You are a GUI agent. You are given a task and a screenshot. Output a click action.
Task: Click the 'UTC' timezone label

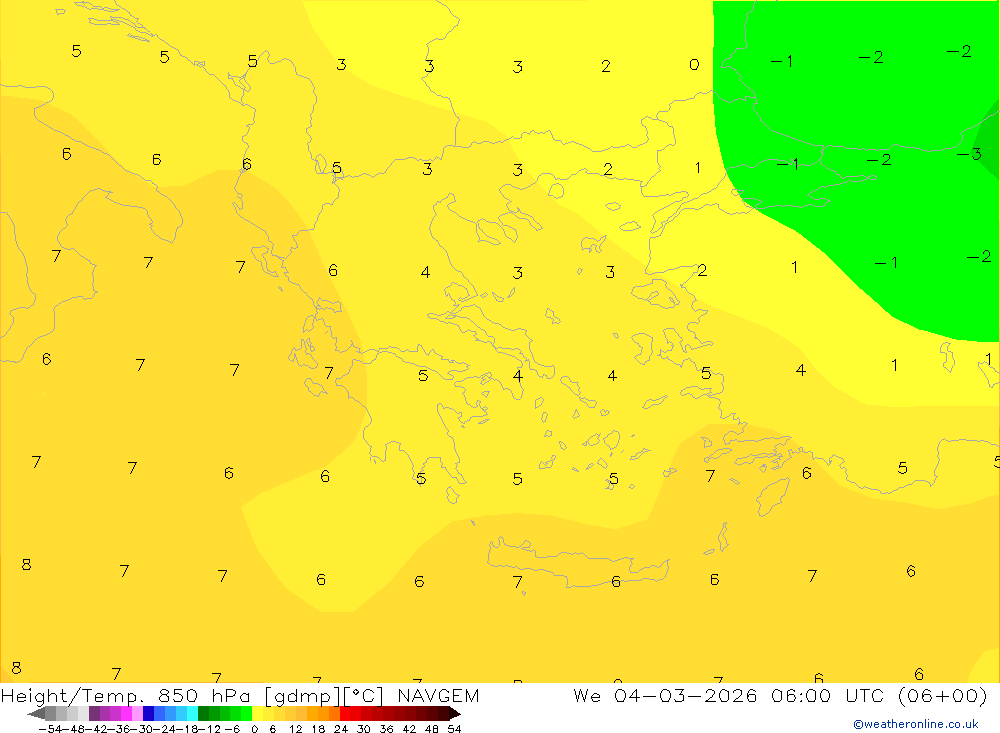tap(866, 695)
